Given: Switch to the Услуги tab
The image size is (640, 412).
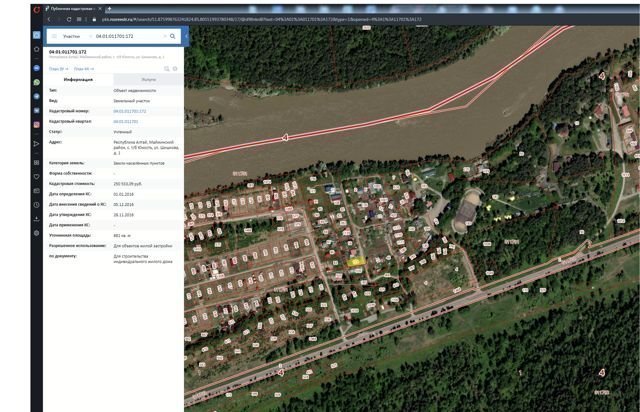Looking at the screenshot, I should (149, 80).
